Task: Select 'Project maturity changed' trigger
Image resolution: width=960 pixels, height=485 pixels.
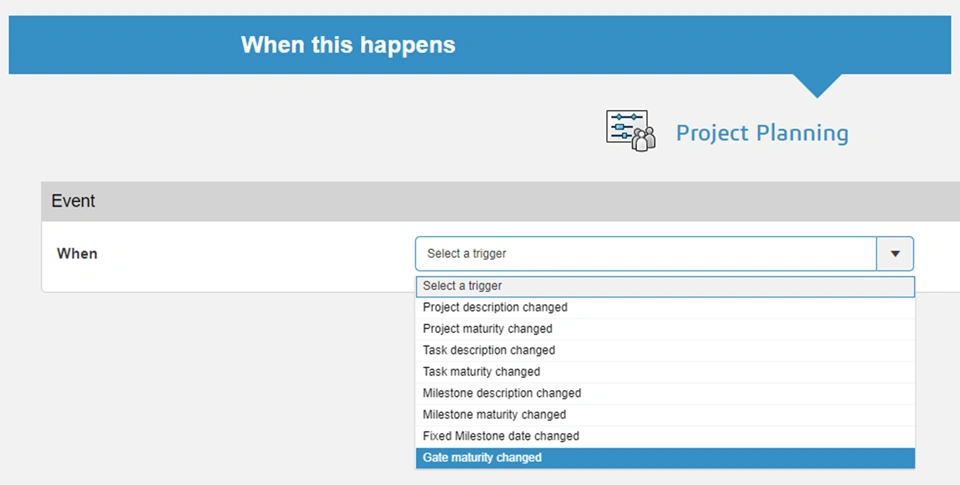Action: [488, 329]
